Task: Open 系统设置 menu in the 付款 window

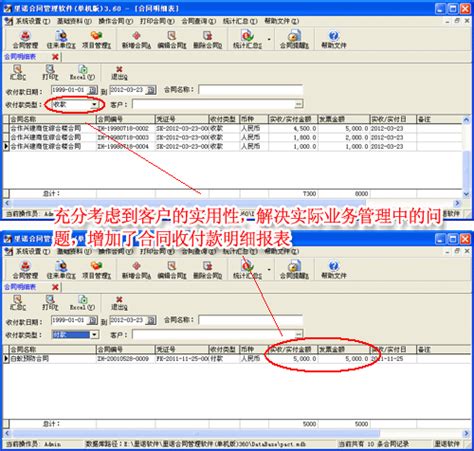Action: point(33,251)
